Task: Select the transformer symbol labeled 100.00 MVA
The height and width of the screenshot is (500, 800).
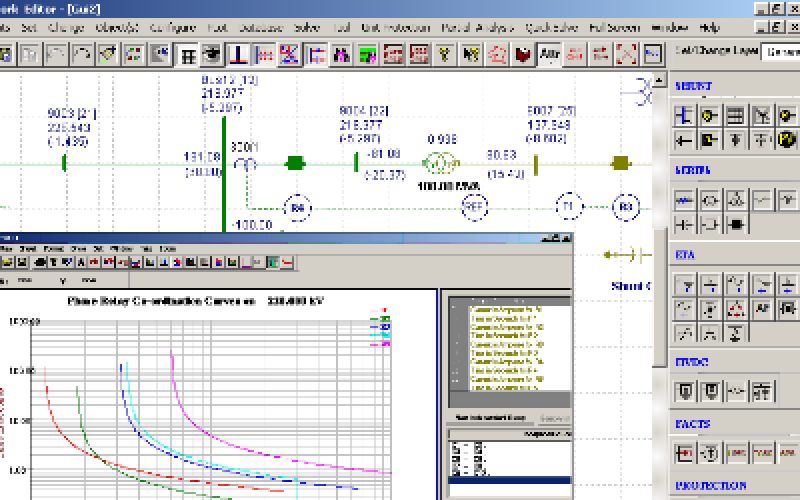Action: (441, 164)
